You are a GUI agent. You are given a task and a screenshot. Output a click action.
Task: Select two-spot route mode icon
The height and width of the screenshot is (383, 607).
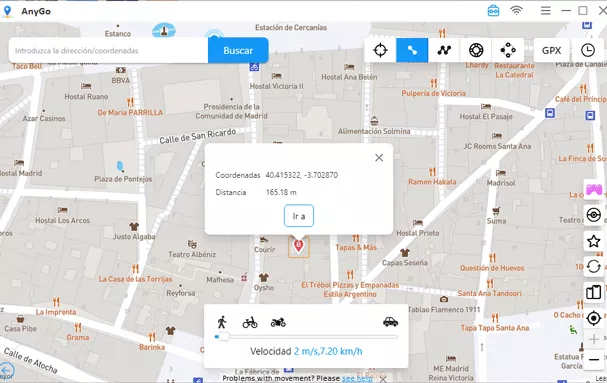point(412,50)
